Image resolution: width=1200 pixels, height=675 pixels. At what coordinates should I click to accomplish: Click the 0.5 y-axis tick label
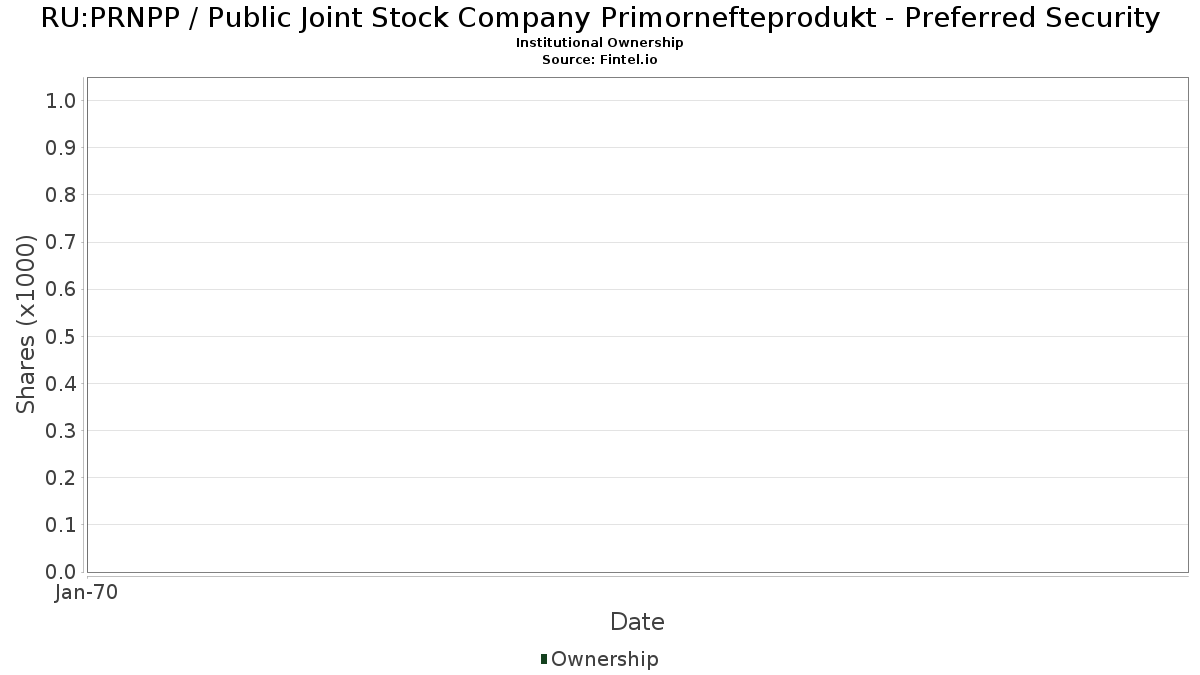pyautogui.click(x=61, y=336)
